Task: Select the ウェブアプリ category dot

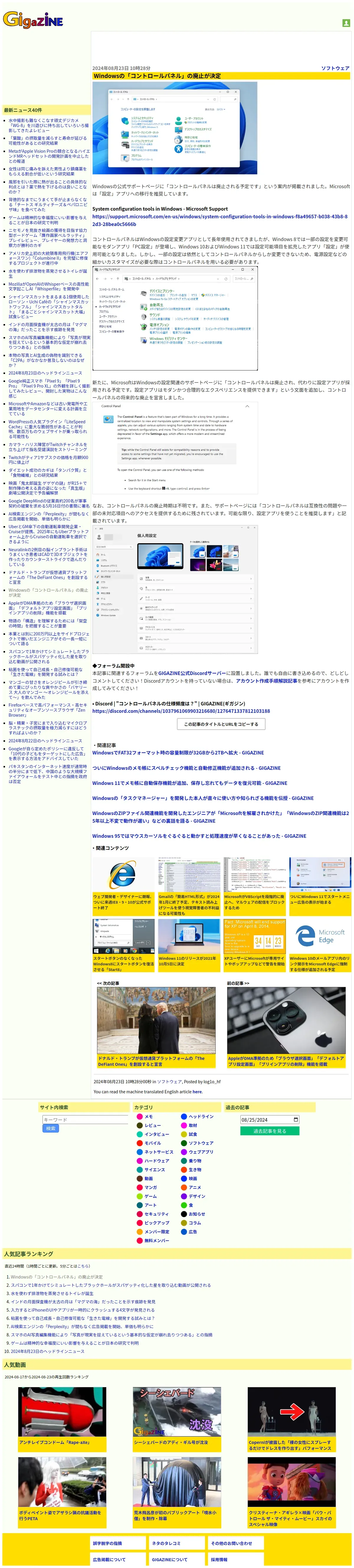Action: pos(184,1152)
